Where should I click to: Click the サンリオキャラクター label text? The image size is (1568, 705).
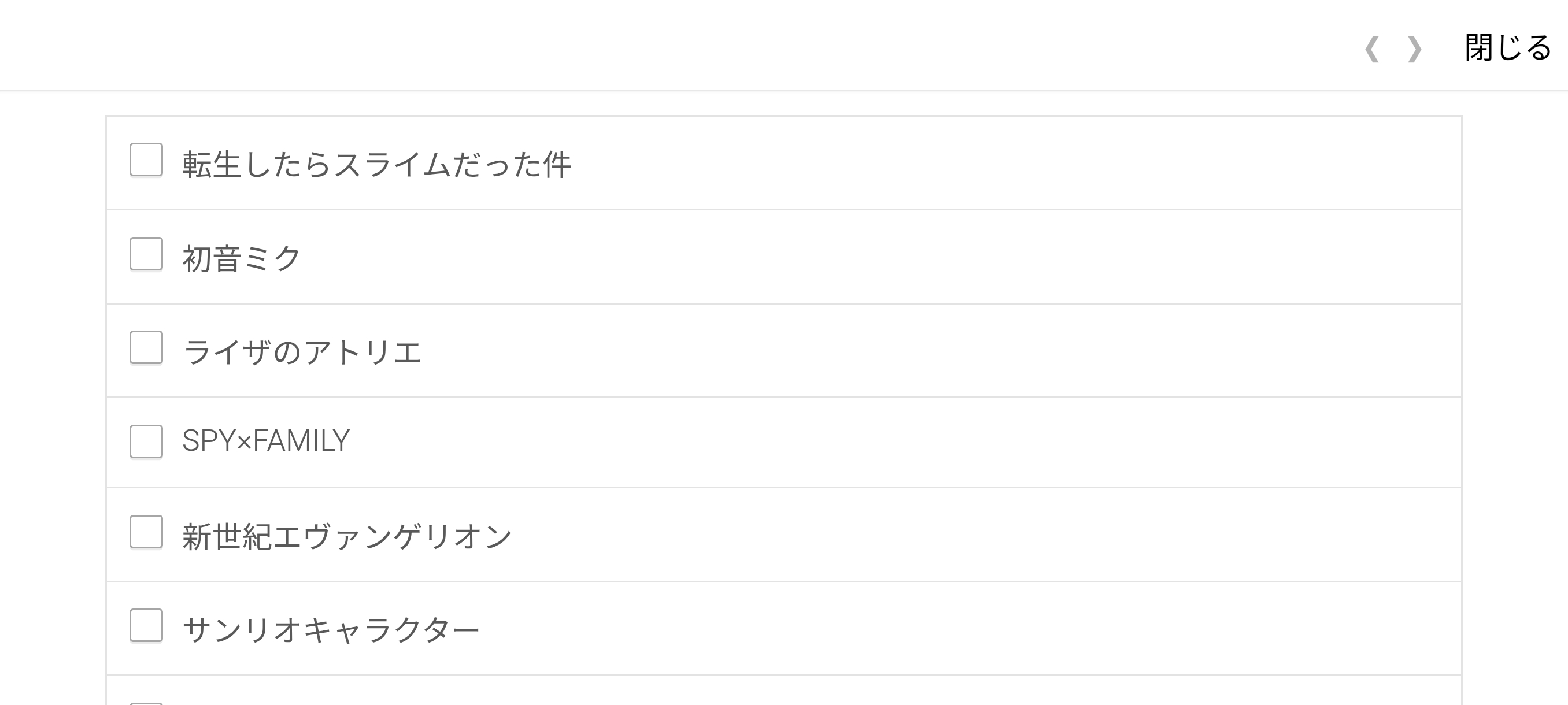tap(331, 630)
